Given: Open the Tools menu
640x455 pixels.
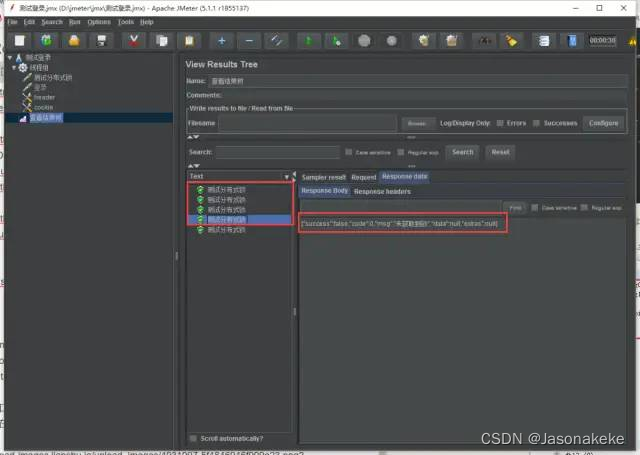Looking at the screenshot, I should coord(126,22).
